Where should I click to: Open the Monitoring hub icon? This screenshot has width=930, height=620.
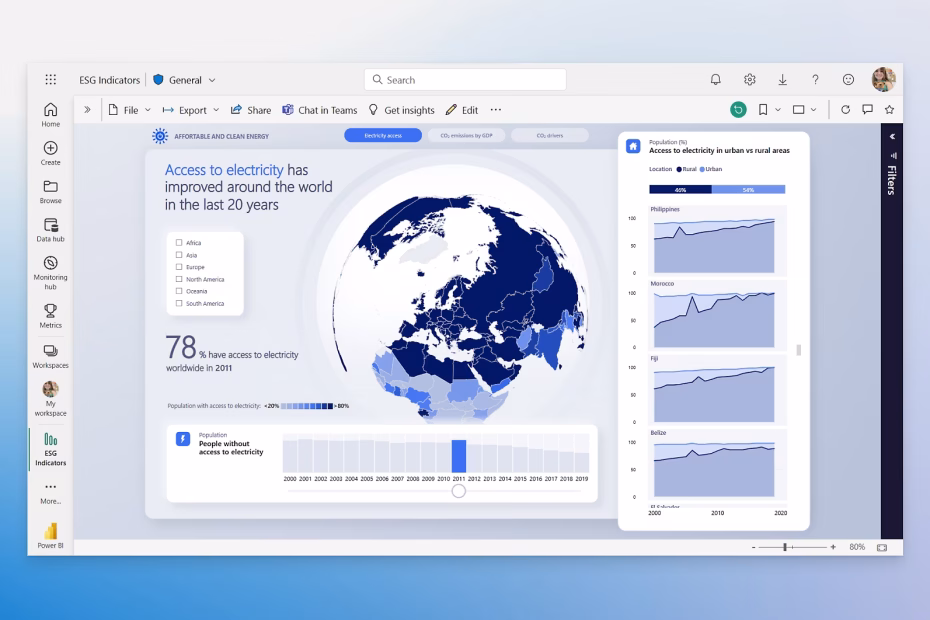click(50, 263)
